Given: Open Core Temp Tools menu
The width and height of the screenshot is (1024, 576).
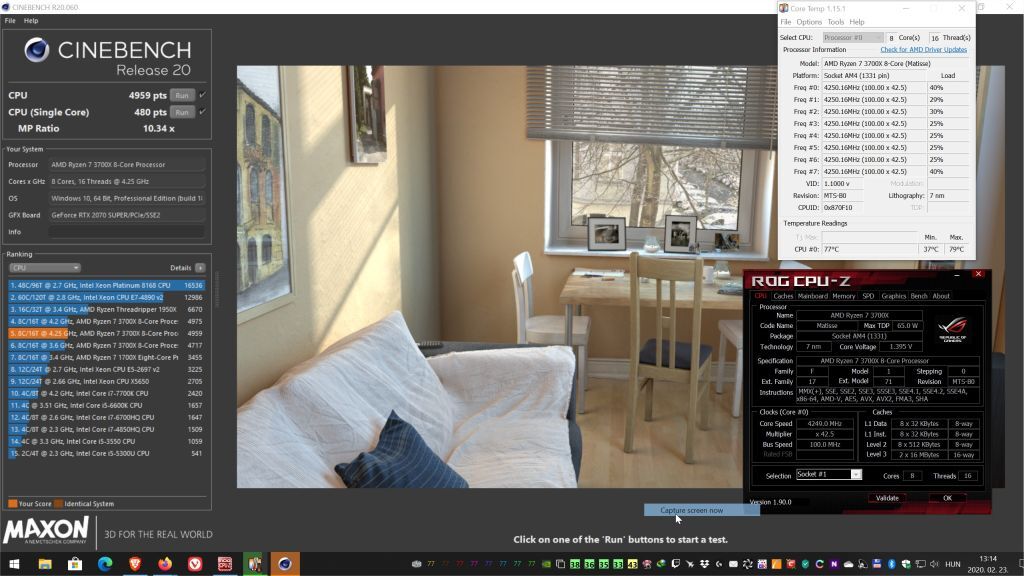Looking at the screenshot, I should click(x=835, y=22).
